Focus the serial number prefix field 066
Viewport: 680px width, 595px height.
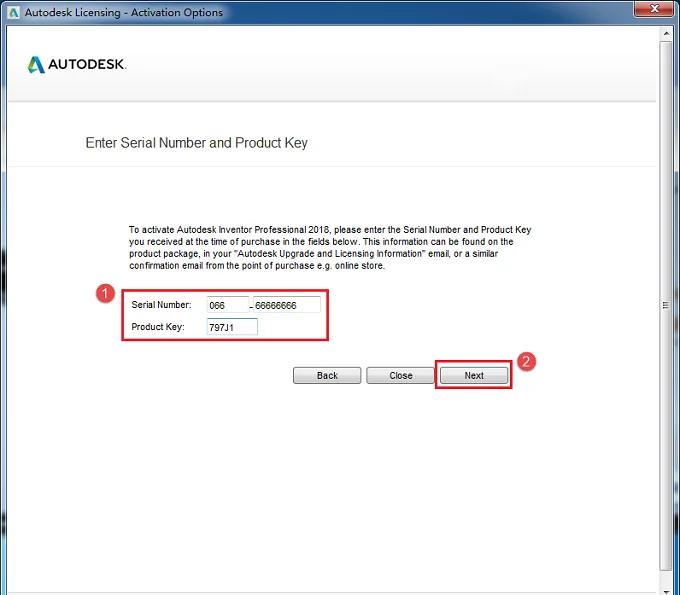tap(228, 305)
